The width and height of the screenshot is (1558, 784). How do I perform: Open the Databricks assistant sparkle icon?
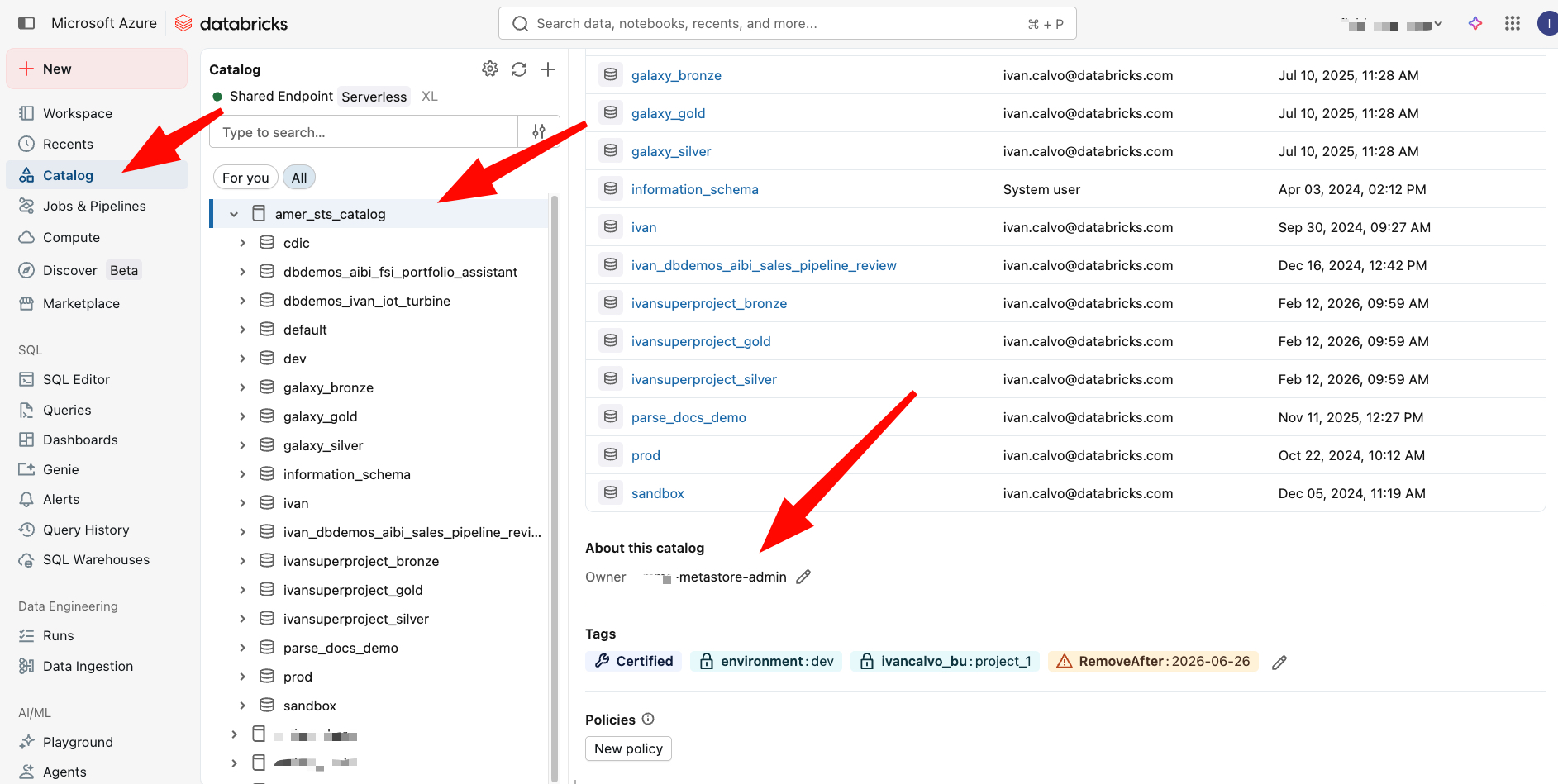tap(1475, 23)
